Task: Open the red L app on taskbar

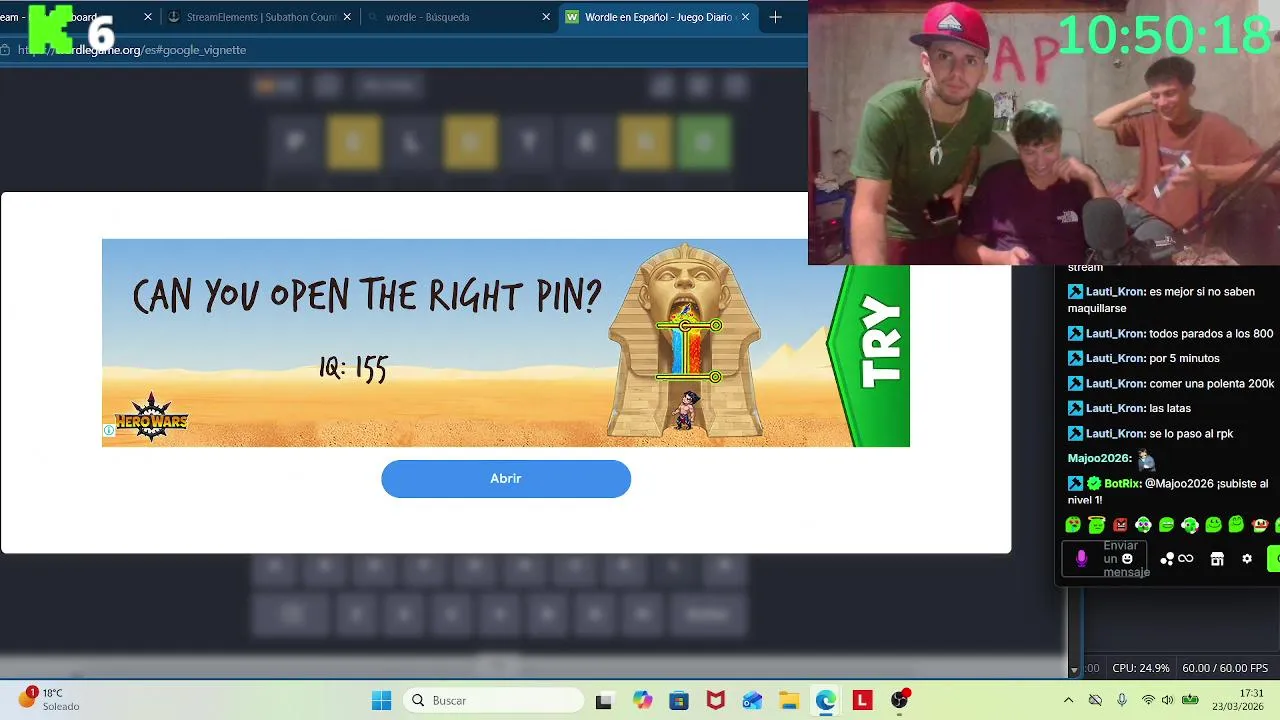Action: point(862,701)
